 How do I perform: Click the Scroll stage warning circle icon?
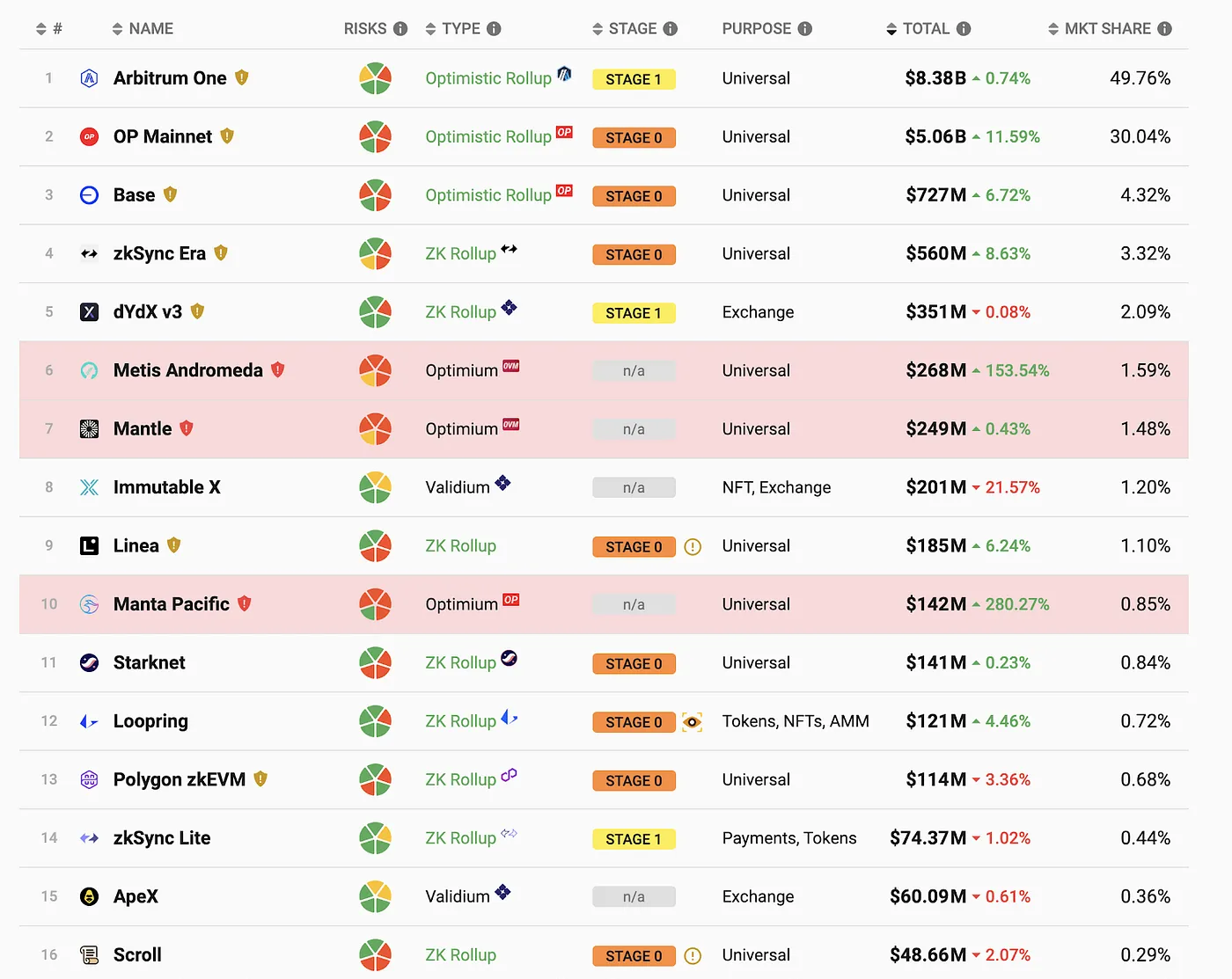tap(693, 956)
